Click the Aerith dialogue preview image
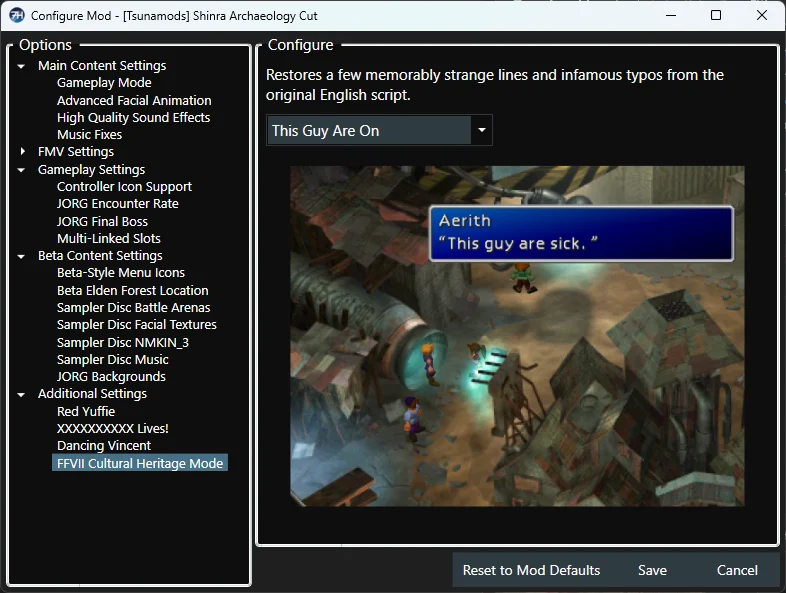Screen dimensions: 786x593 (517, 336)
